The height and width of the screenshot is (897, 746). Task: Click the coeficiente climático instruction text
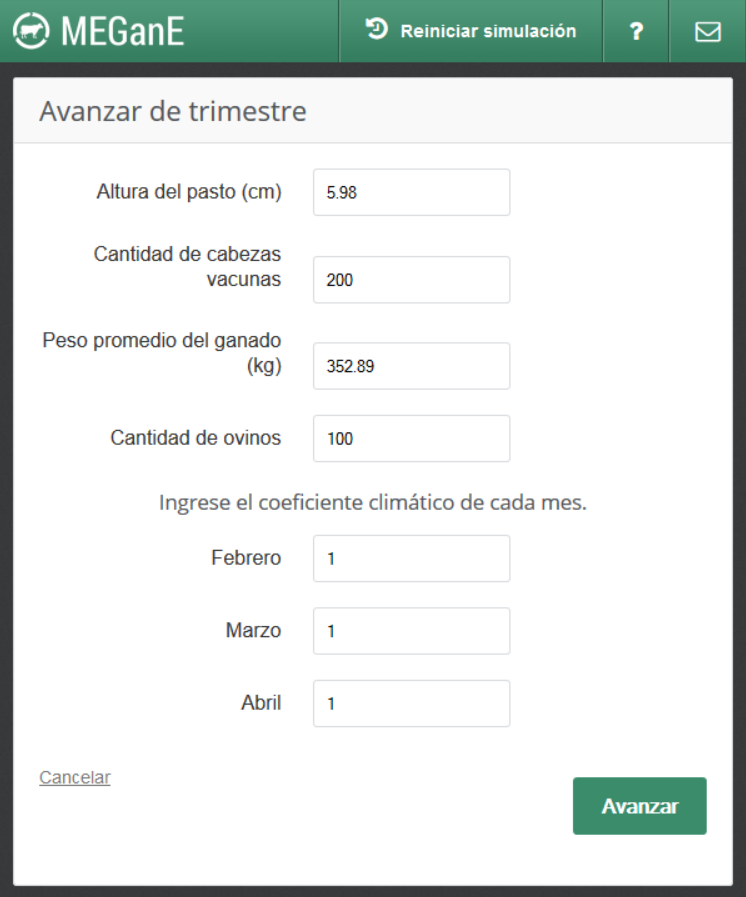click(373, 502)
